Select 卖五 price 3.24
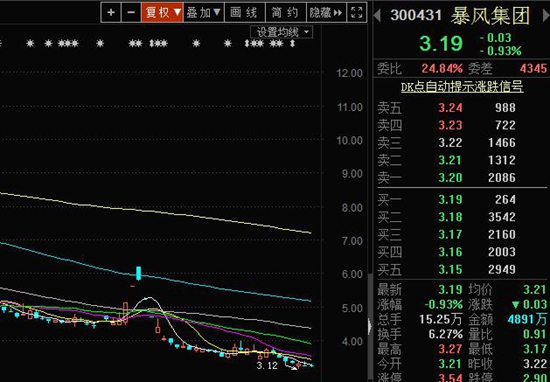This screenshot has width=550, height=382. tap(450, 108)
